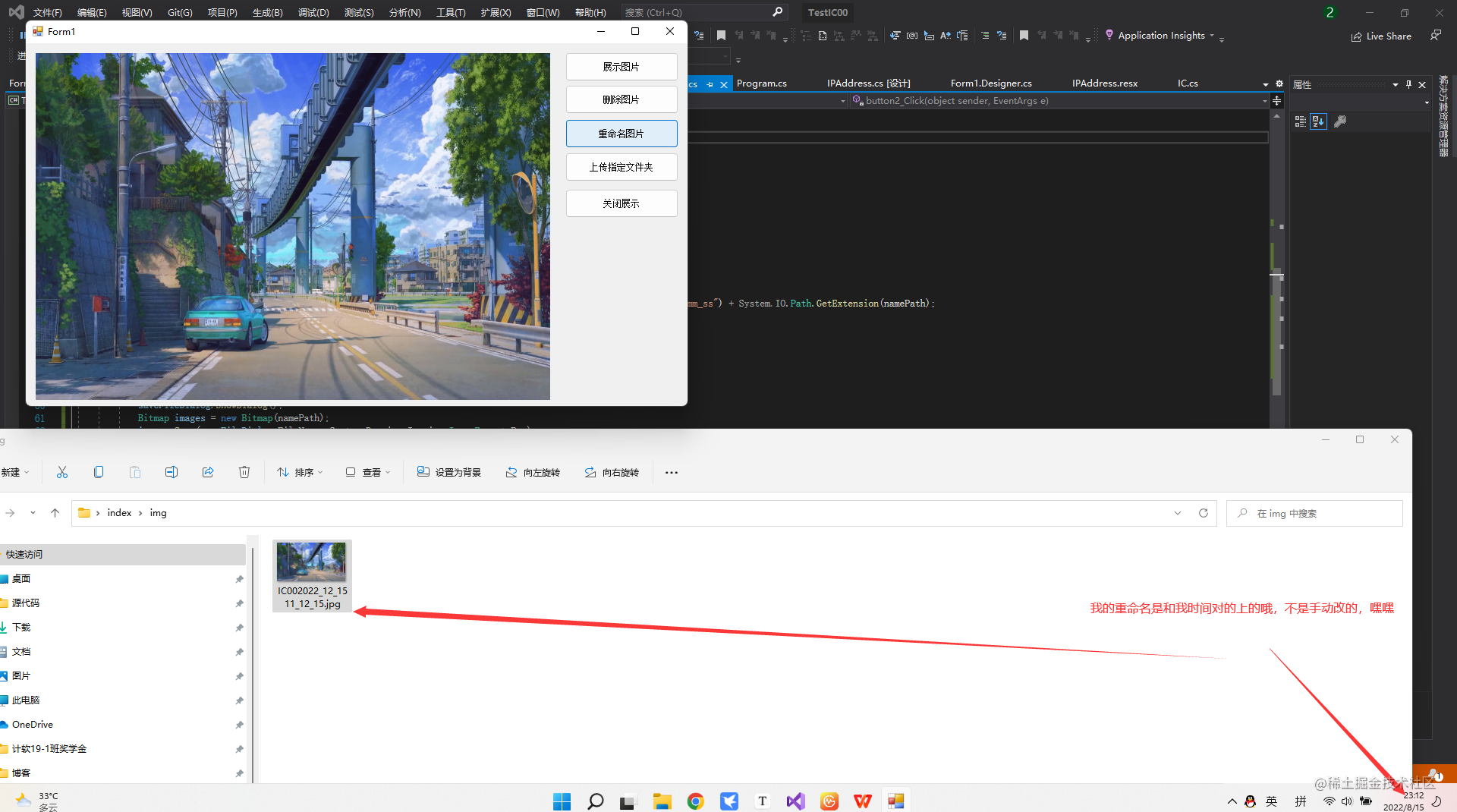The image size is (1457, 812).
Task: Click the Live Share icon in Visual Studio
Action: [1357, 36]
